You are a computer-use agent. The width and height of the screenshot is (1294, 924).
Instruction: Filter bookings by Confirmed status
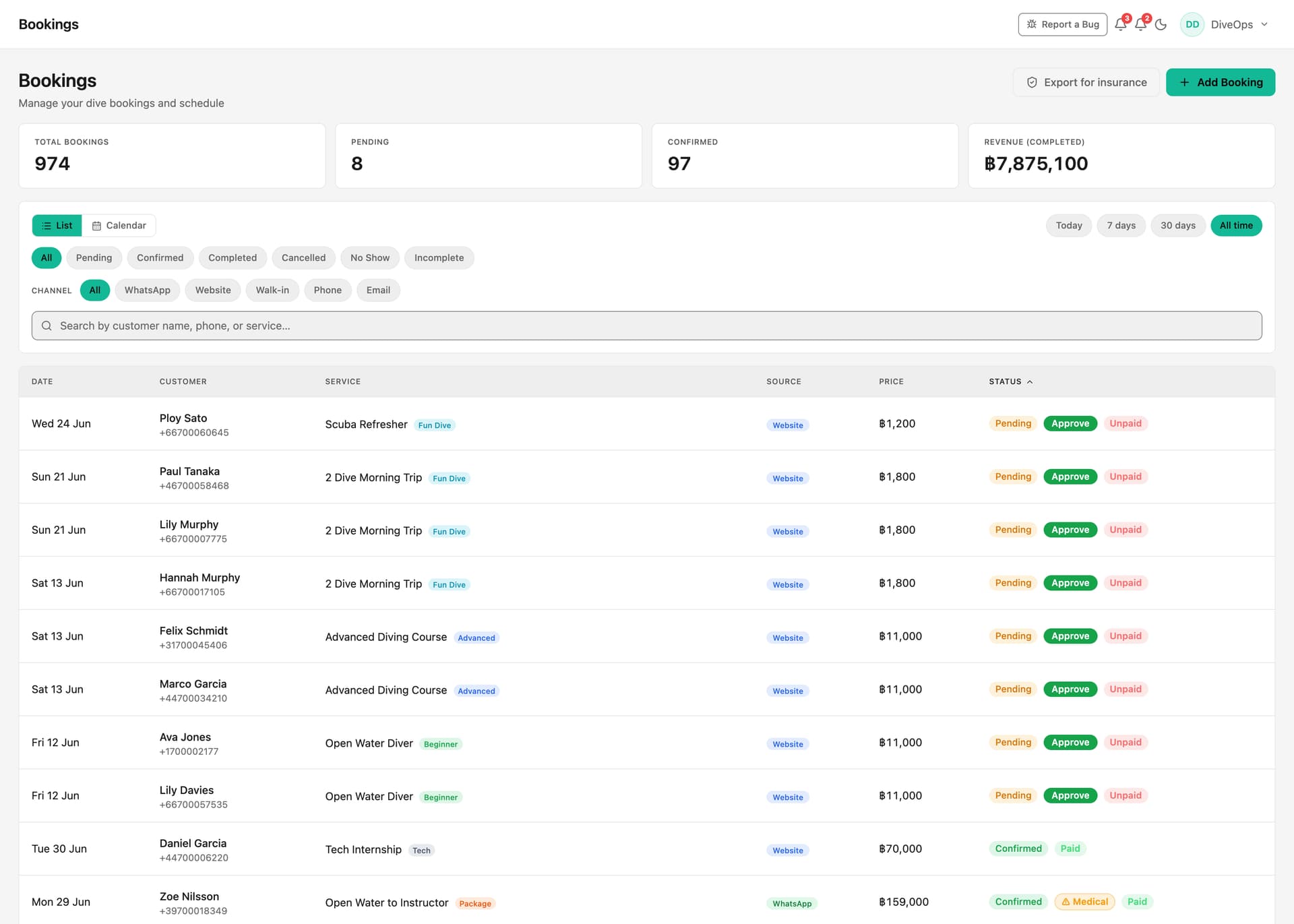(x=160, y=258)
